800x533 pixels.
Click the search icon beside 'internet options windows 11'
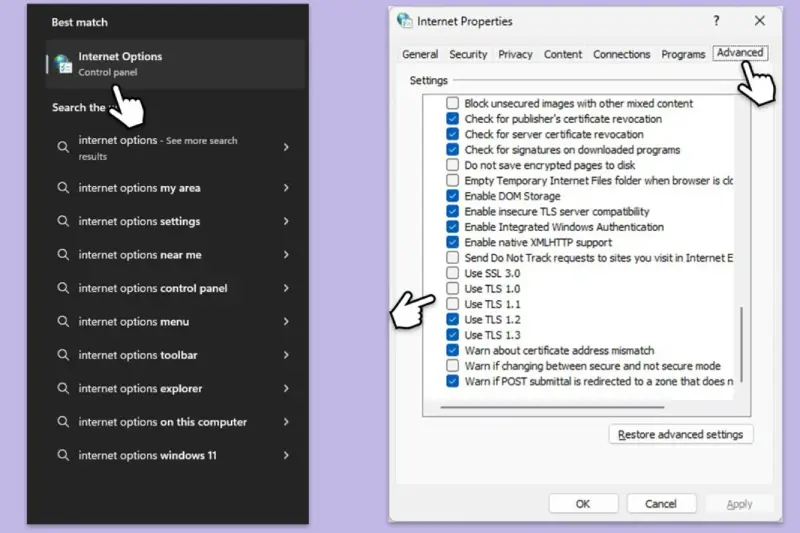[63, 455]
